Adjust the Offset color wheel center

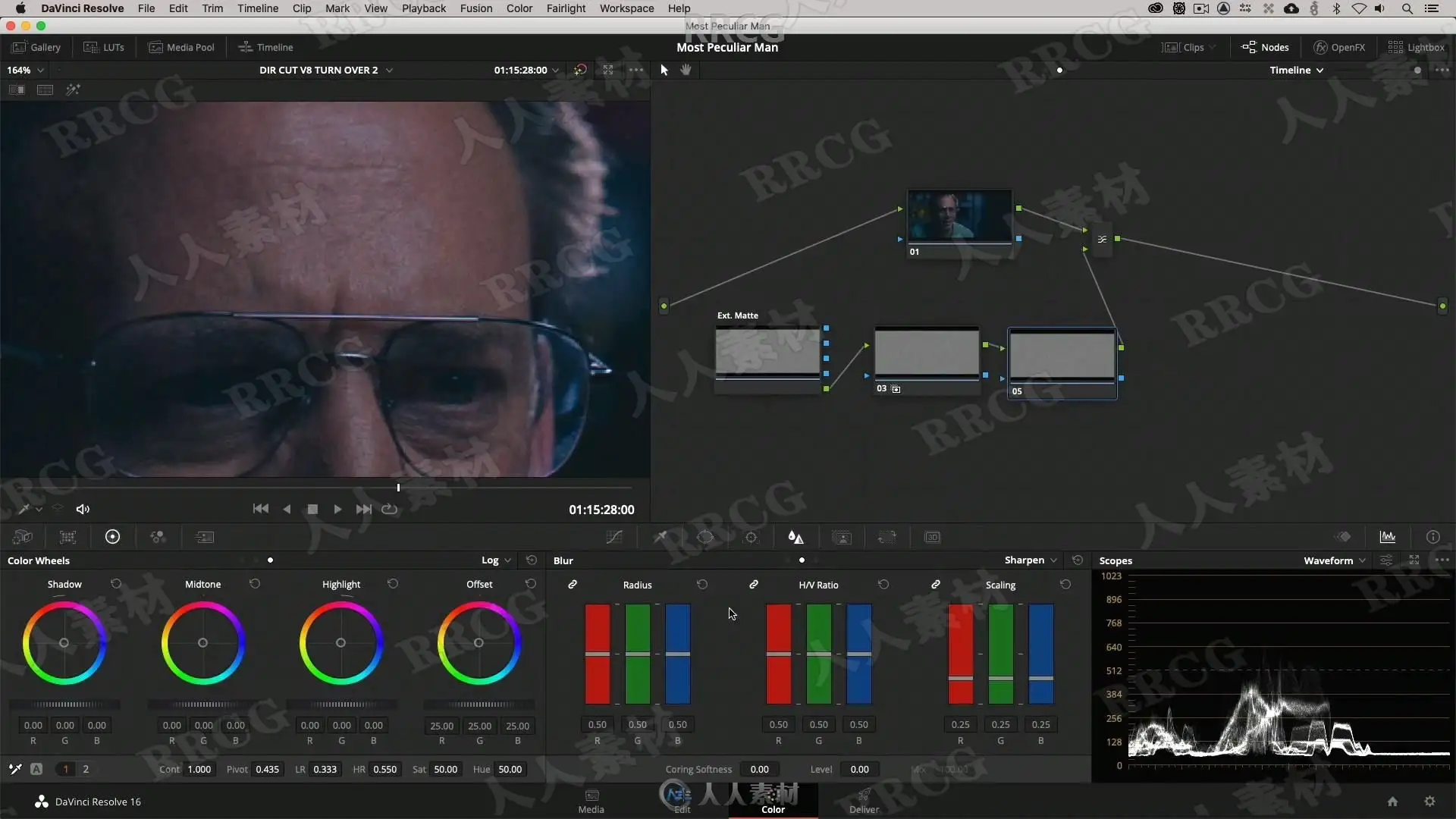click(479, 642)
